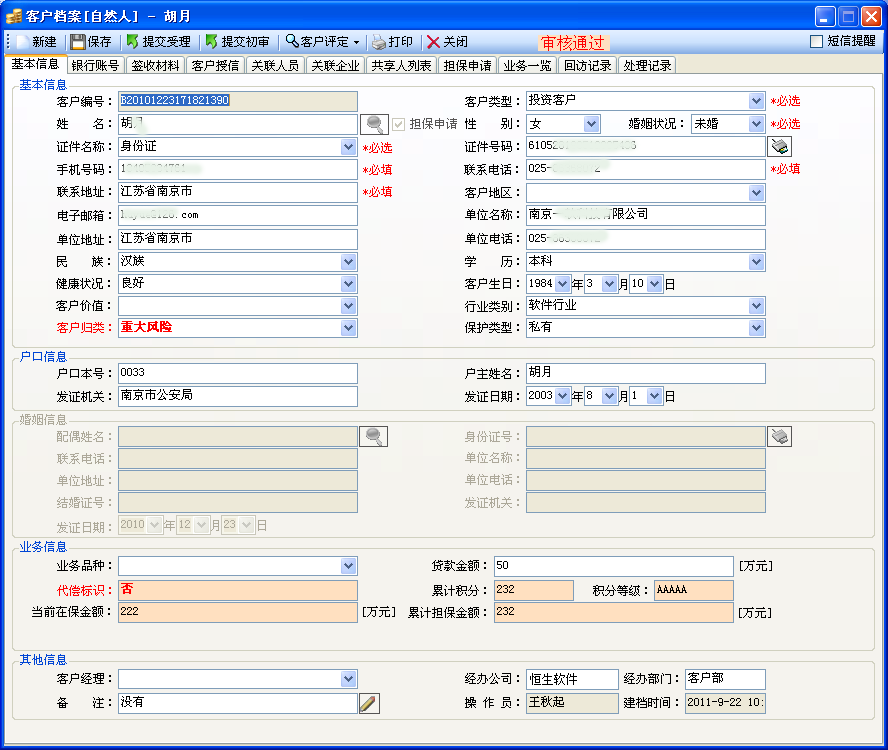Image resolution: width=888 pixels, height=750 pixels.
Task: Open the 保护类型 dropdown
Action: (757, 327)
